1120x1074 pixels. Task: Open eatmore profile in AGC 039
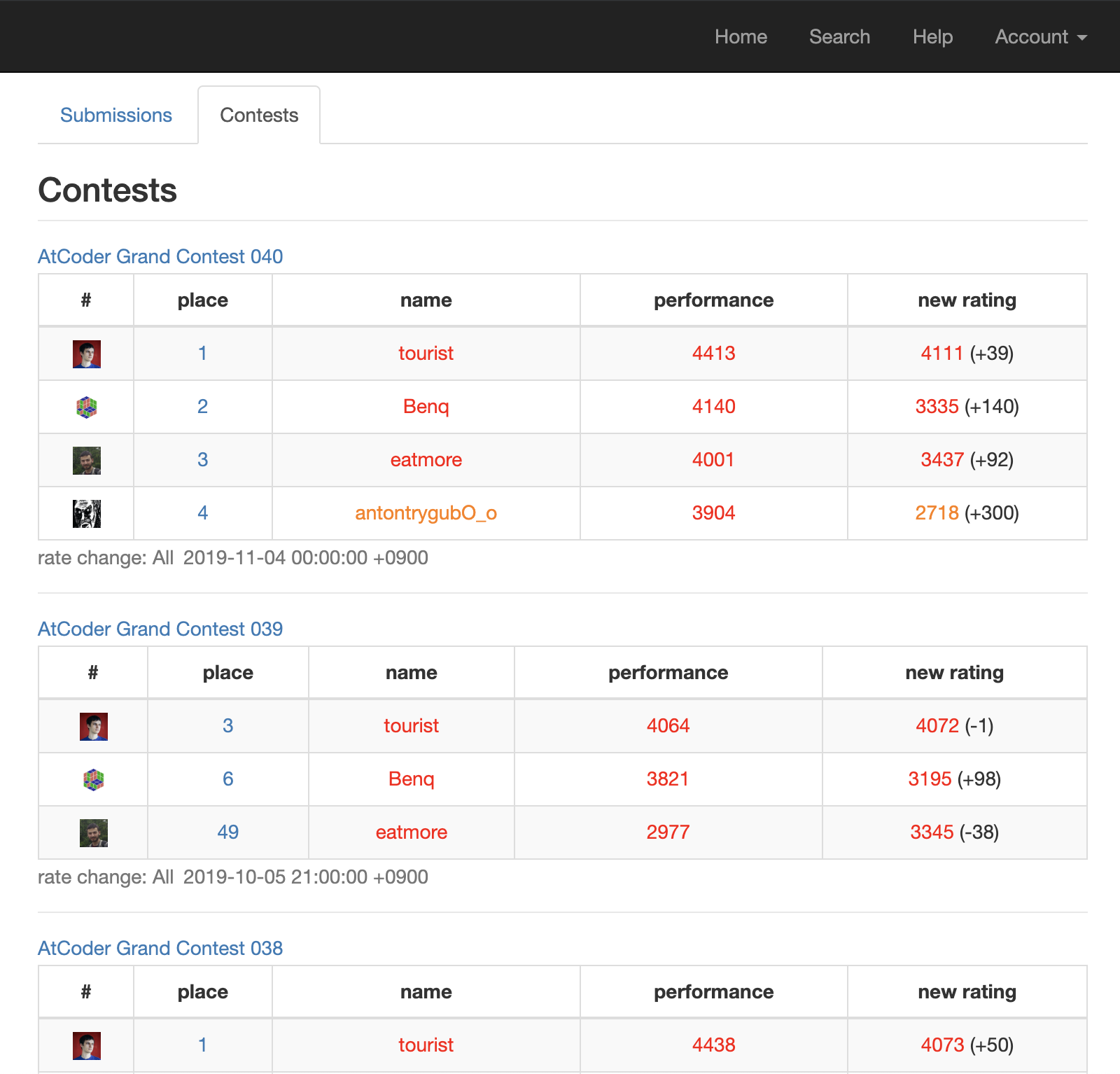411,832
